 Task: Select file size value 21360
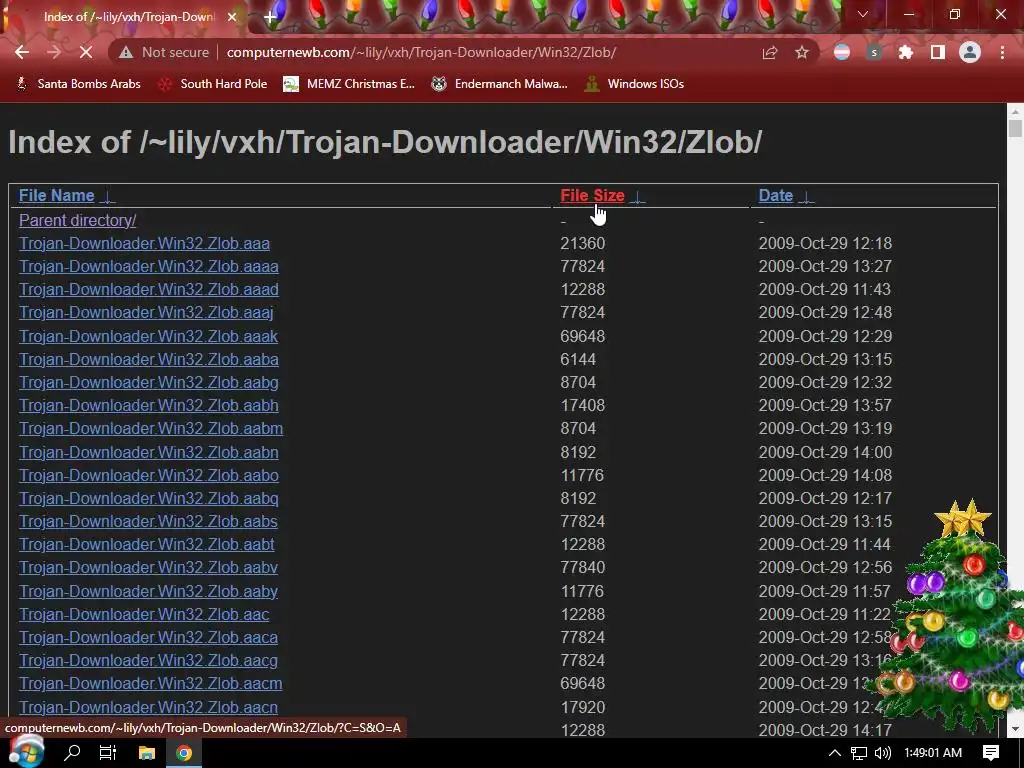click(583, 244)
